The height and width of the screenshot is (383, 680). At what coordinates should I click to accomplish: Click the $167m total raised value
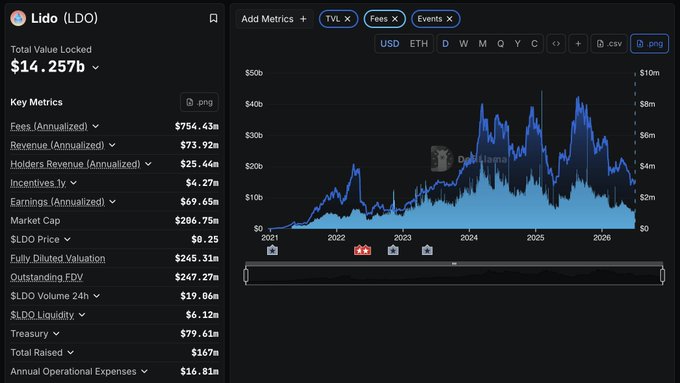tap(205, 353)
